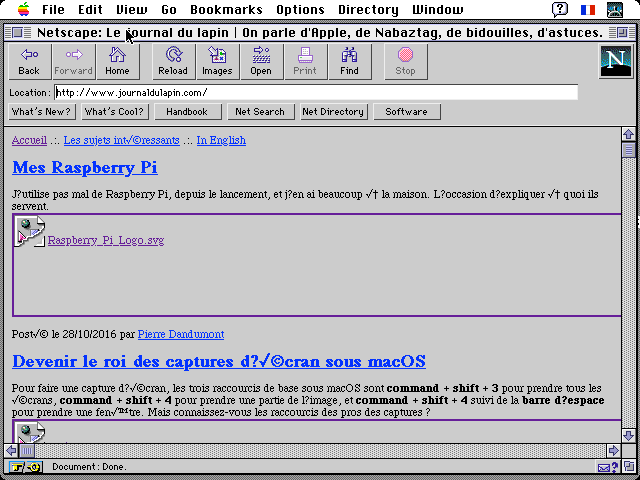Click the Print toolbar button
The height and width of the screenshot is (480, 640).
(x=305, y=62)
